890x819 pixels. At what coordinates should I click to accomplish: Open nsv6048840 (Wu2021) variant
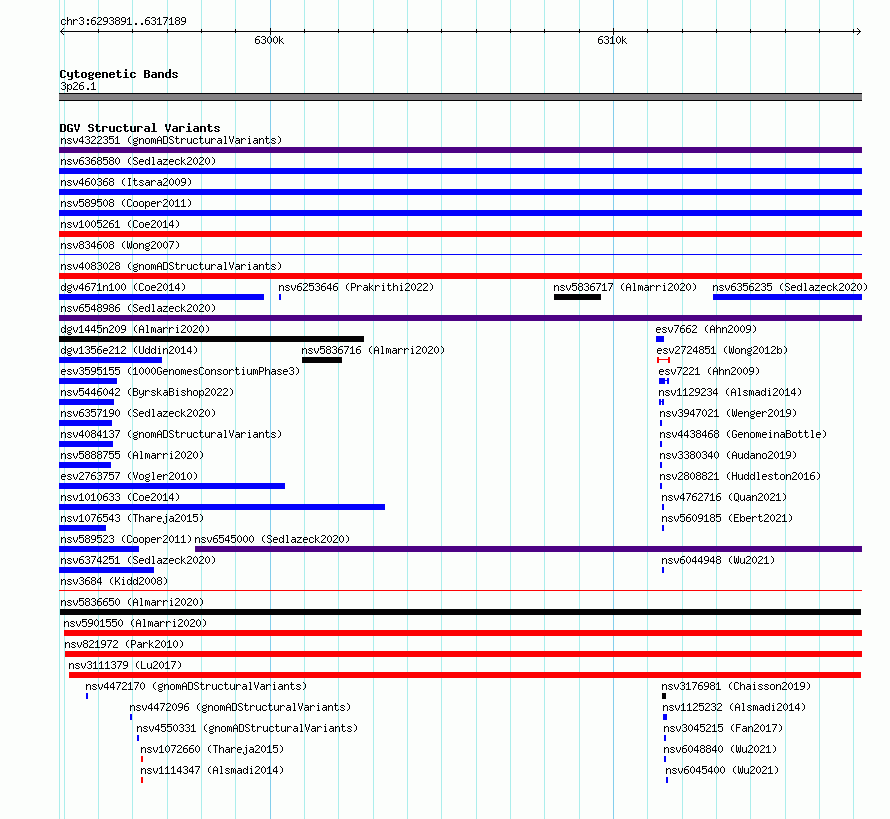(x=720, y=749)
